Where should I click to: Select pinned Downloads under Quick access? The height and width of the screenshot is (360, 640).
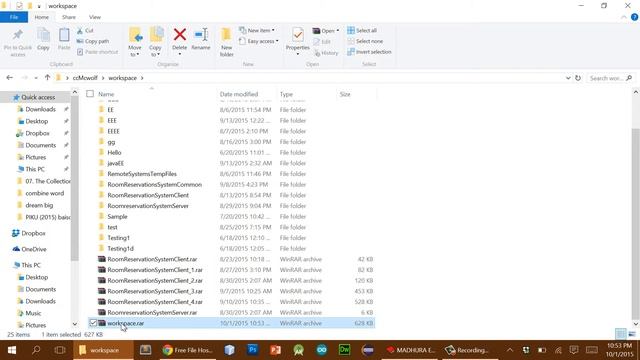coord(40,109)
